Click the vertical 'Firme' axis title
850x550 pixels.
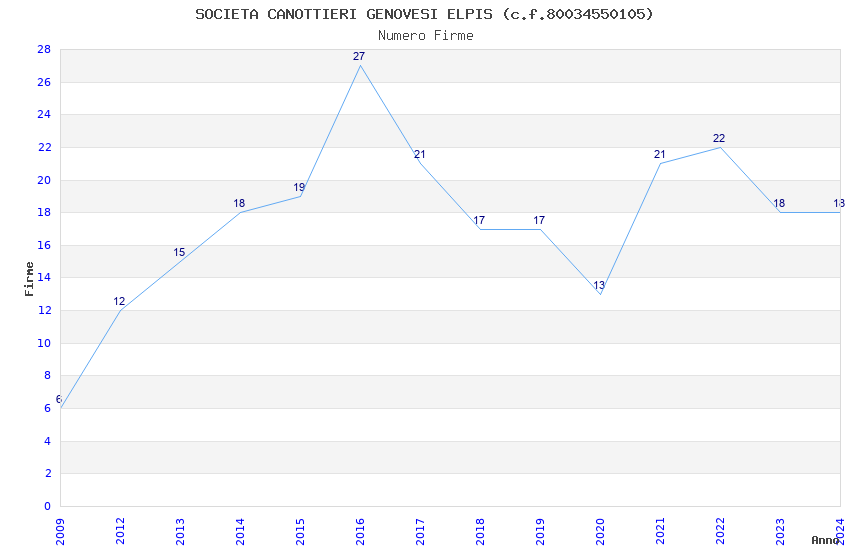tap(29, 279)
